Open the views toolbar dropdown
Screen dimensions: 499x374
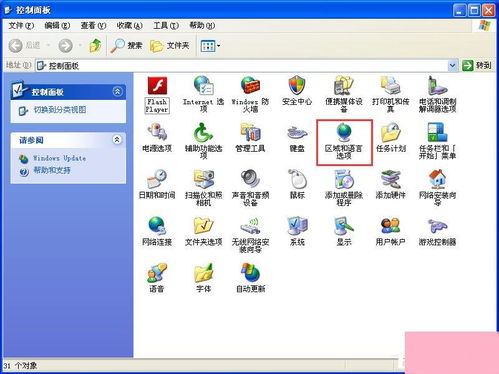pyautogui.click(x=210, y=46)
